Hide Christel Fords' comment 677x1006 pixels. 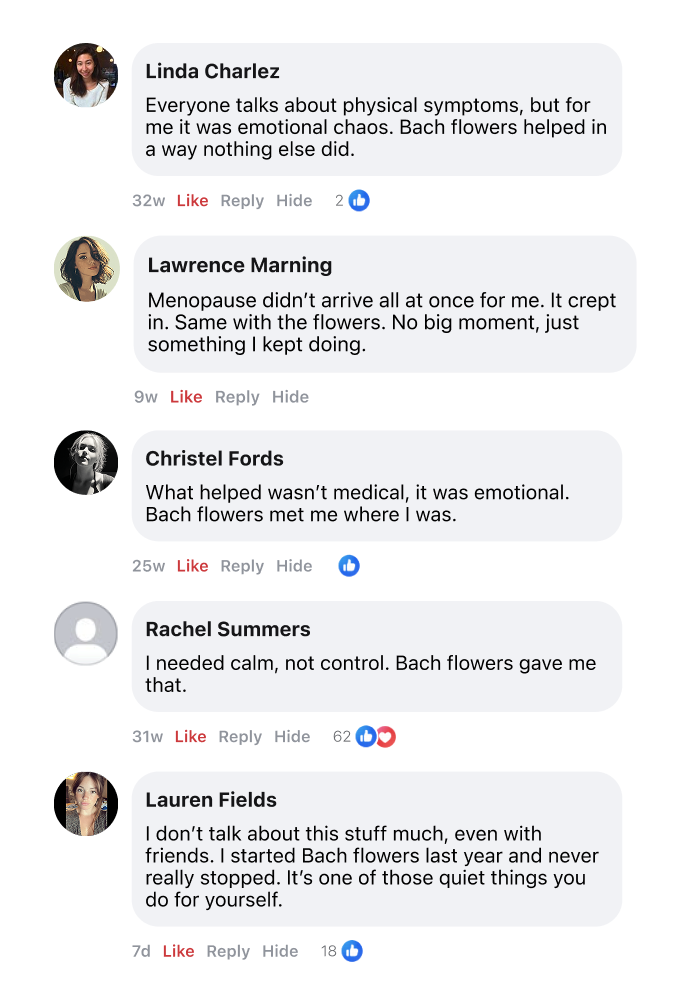[294, 566]
